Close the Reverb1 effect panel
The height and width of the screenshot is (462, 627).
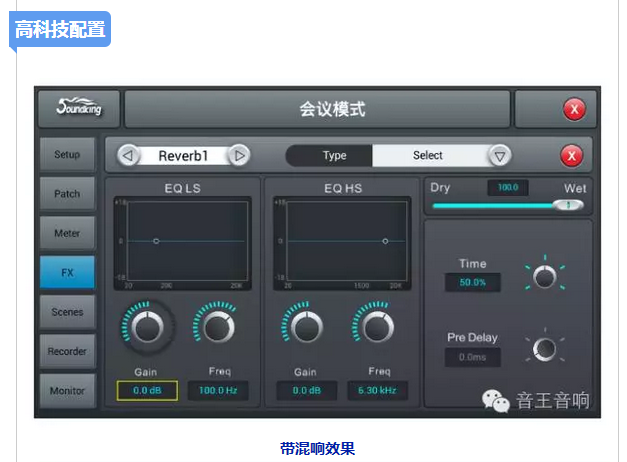(571, 155)
